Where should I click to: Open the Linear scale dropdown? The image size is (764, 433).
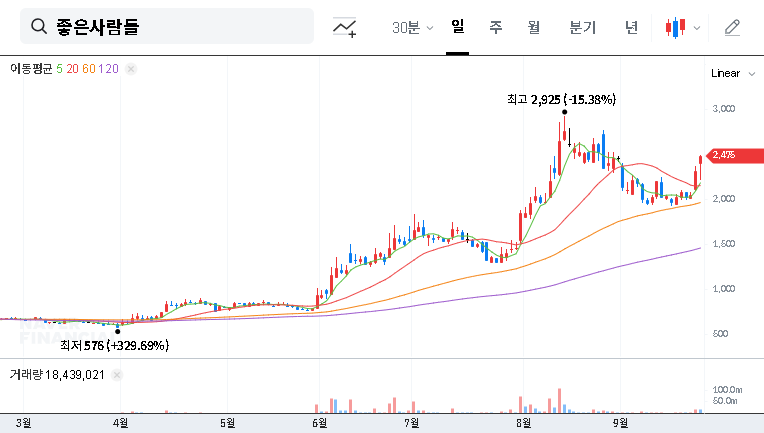tap(733, 74)
